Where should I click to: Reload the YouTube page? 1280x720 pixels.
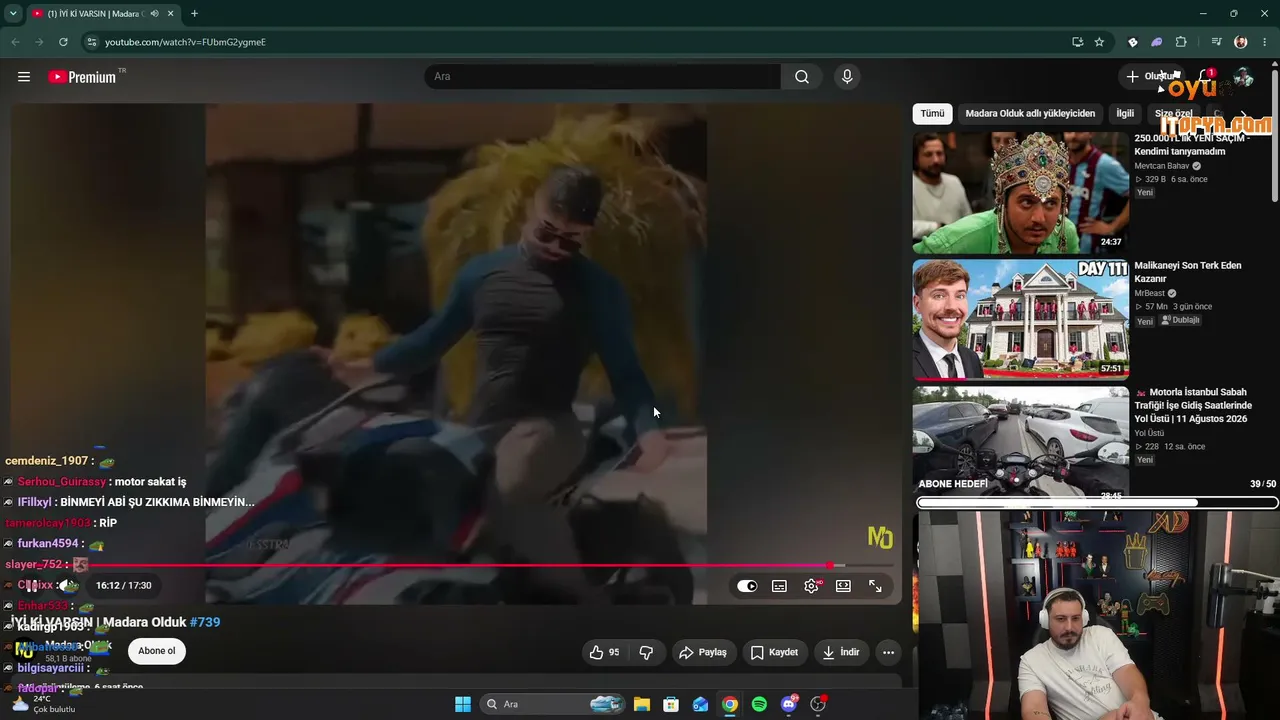63,42
